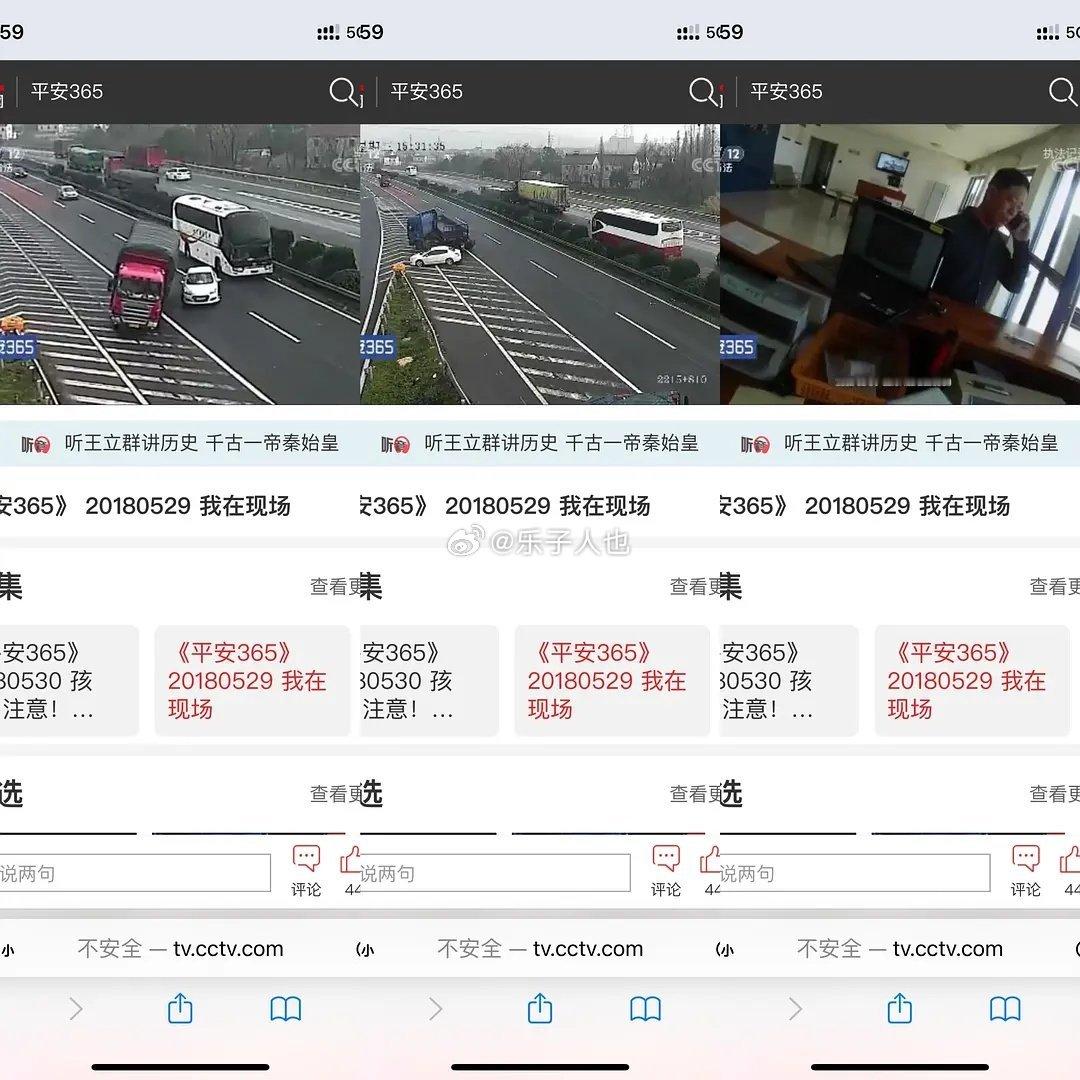Tap the signal bars in the middle screenshot status bar
Image resolution: width=1080 pixels, height=1080 pixels.
point(688,32)
